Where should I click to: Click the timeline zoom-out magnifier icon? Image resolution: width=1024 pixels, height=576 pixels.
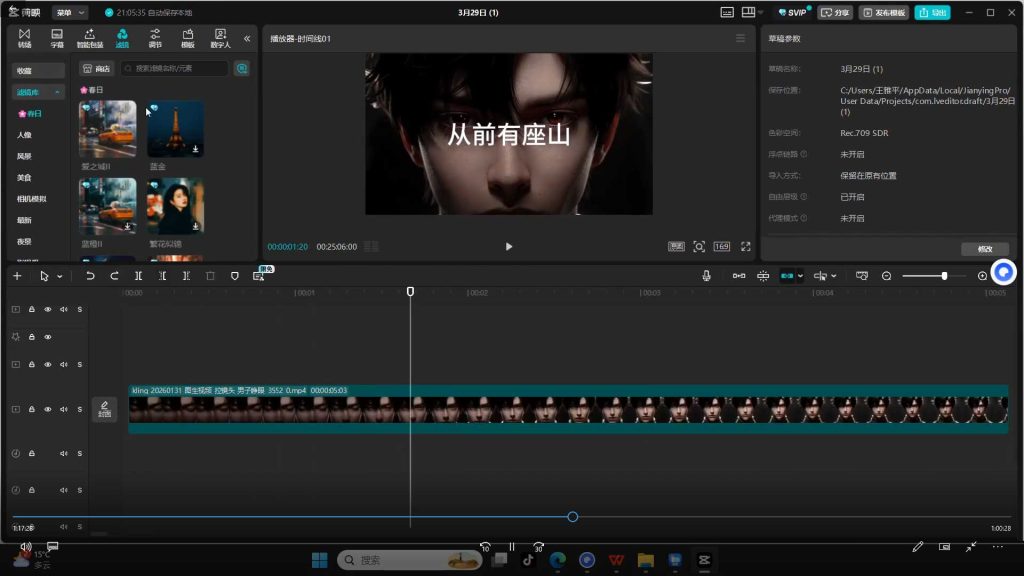pyautogui.click(x=886, y=276)
